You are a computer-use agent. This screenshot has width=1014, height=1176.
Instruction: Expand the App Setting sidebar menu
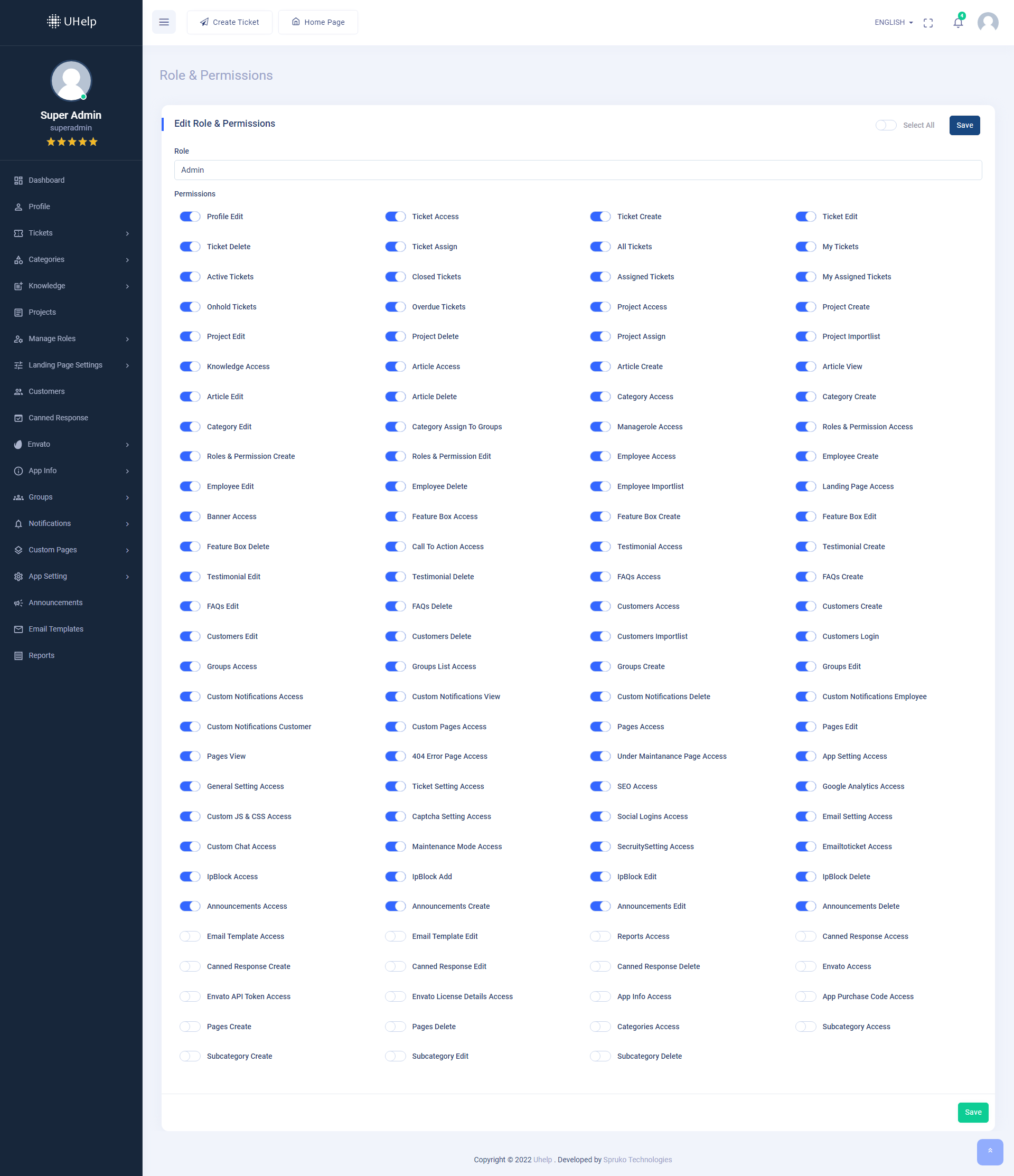pyautogui.click(x=71, y=576)
